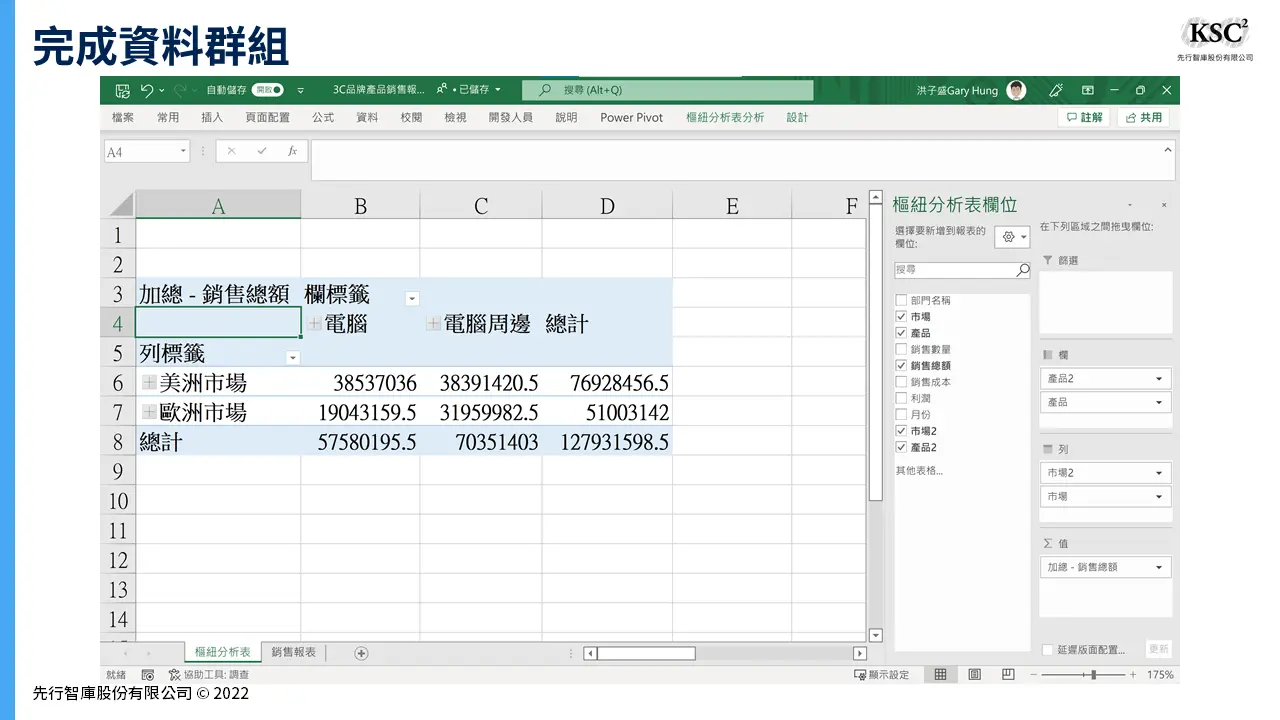1280x720 pixels.
Task: Click the search box 搜尋 (Alt+Q)
Action: coord(668,90)
